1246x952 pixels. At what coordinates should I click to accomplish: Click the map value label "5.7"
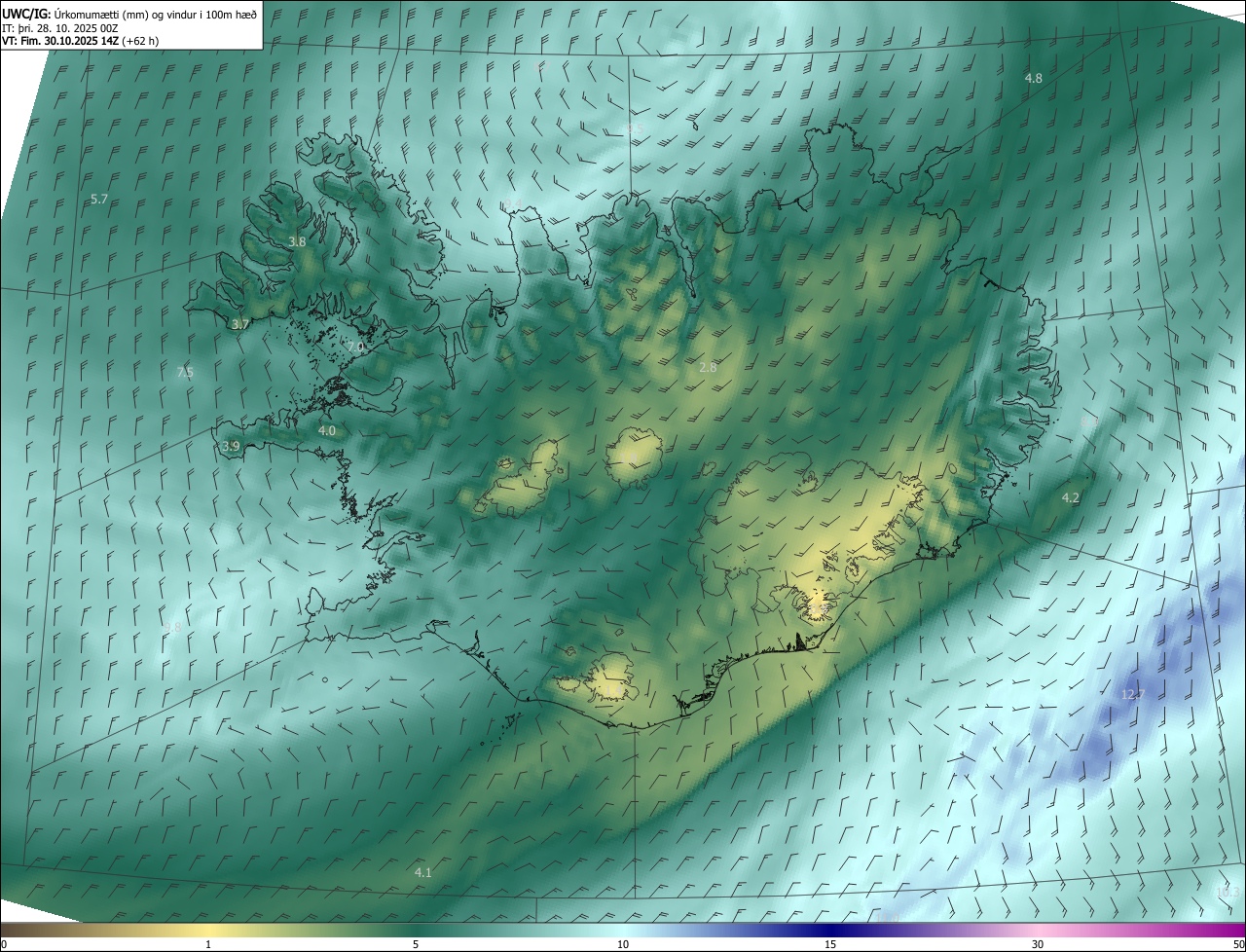[99, 199]
